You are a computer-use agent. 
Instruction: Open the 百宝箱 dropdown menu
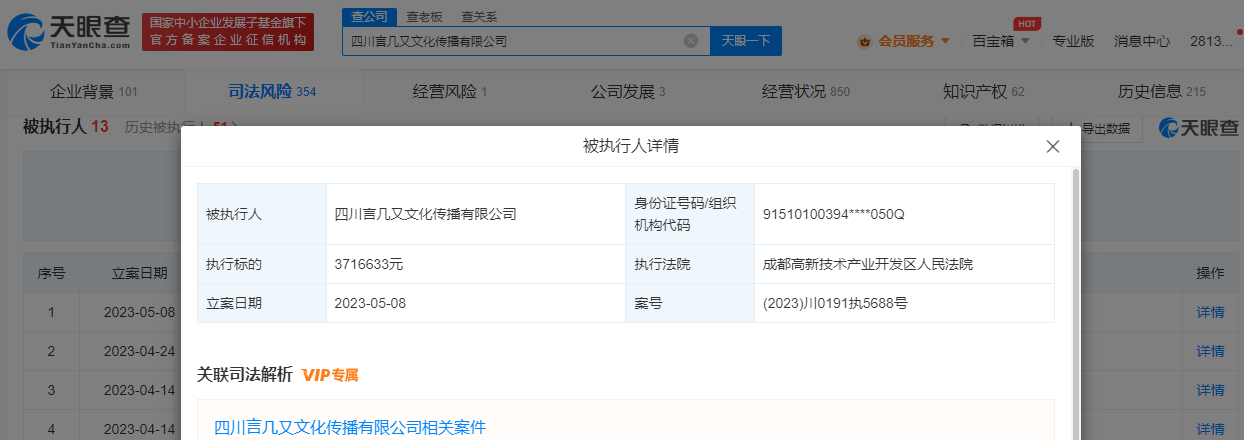click(1000, 41)
